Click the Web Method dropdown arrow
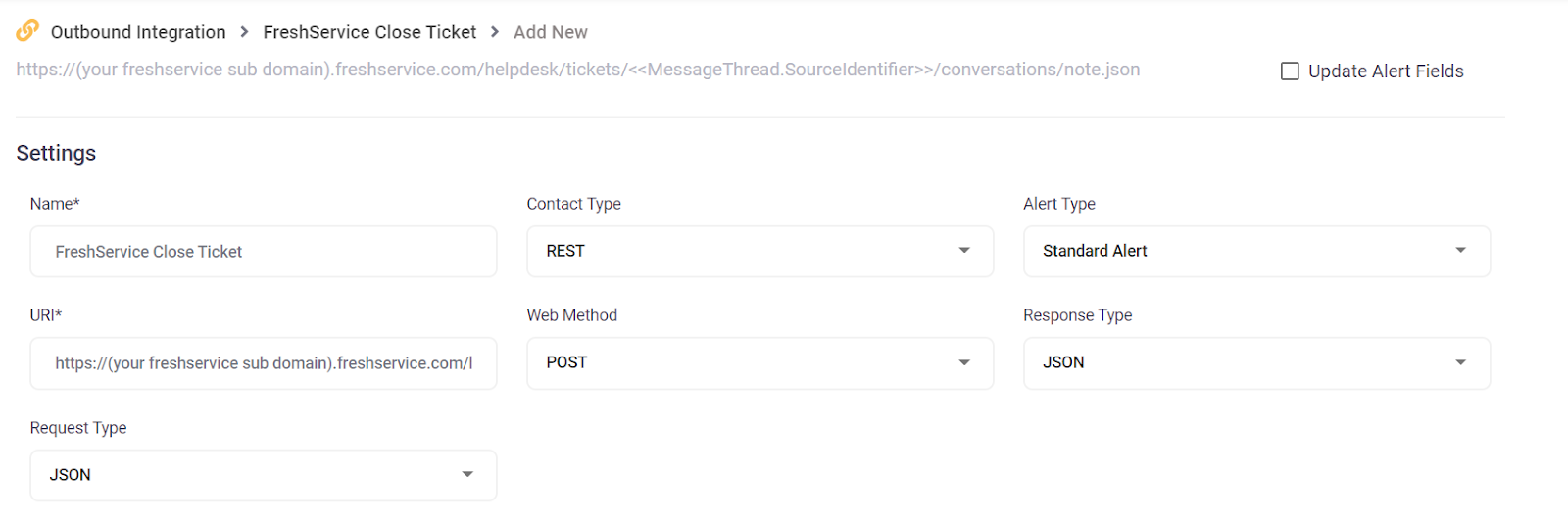This screenshot has height=523, width=1568. pos(964,362)
